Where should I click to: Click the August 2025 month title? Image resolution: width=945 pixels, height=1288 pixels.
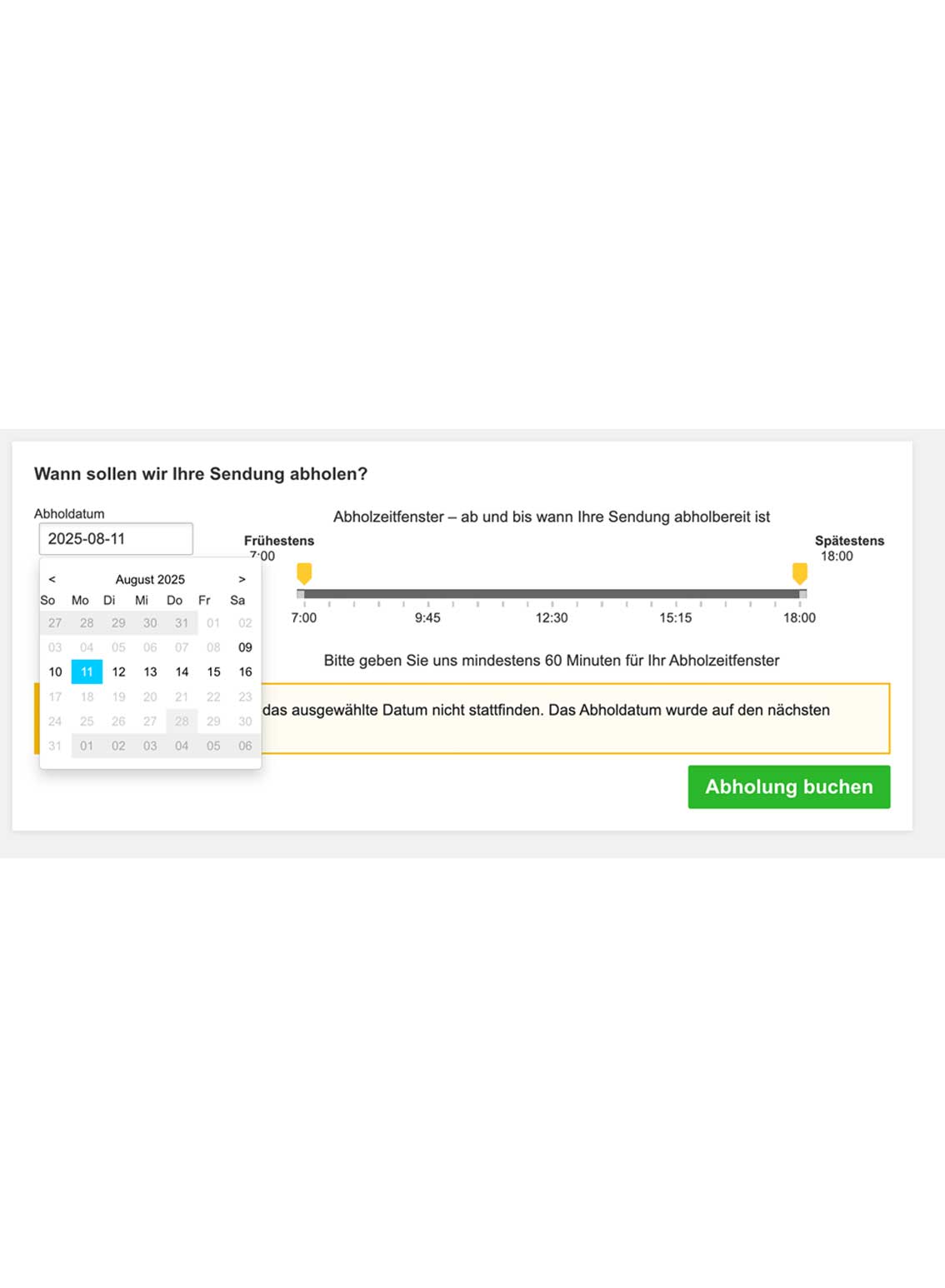pyautogui.click(x=150, y=579)
